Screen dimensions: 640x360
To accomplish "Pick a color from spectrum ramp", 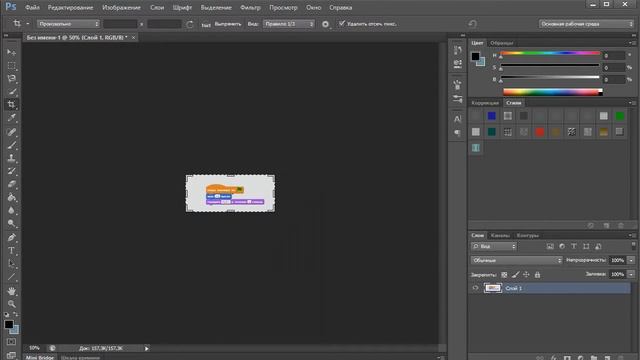I will click(x=552, y=92).
